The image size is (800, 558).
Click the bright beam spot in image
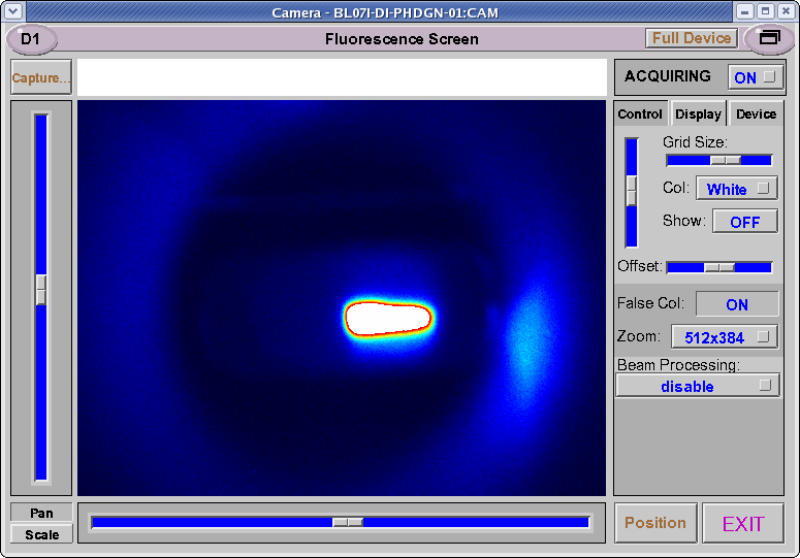click(389, 318)
